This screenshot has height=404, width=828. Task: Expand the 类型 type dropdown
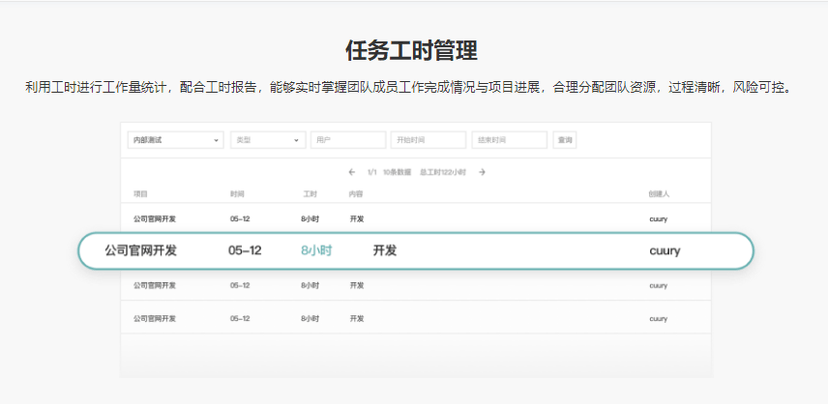coord(268,140)
